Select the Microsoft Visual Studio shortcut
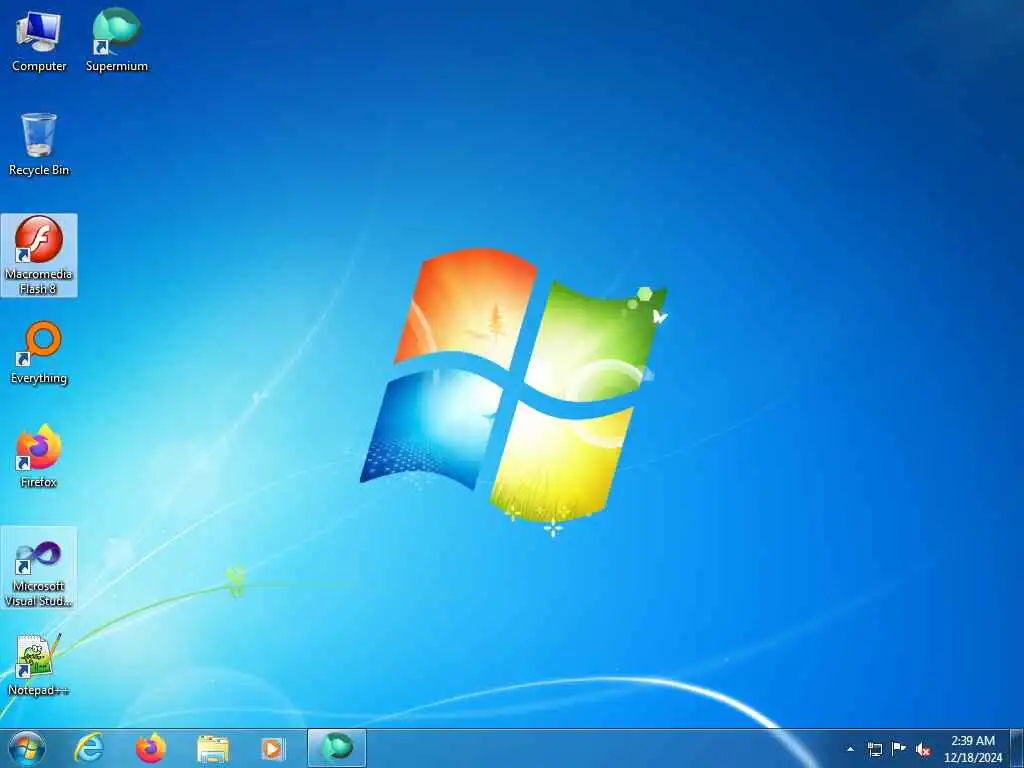Image resolution: width=1024 pixels, height=768 pixels. coord(39,568)
